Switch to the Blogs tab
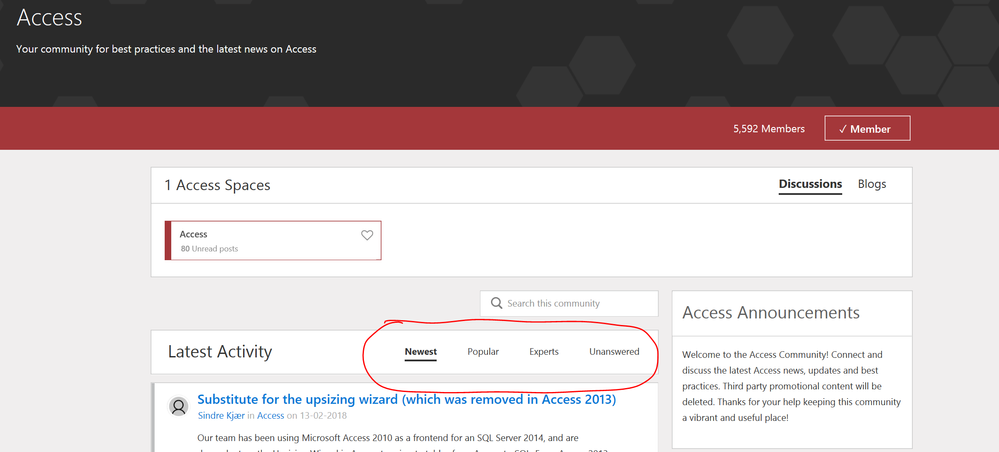The height and width of the screenshot is (452, 999). (x=872, y=184)
